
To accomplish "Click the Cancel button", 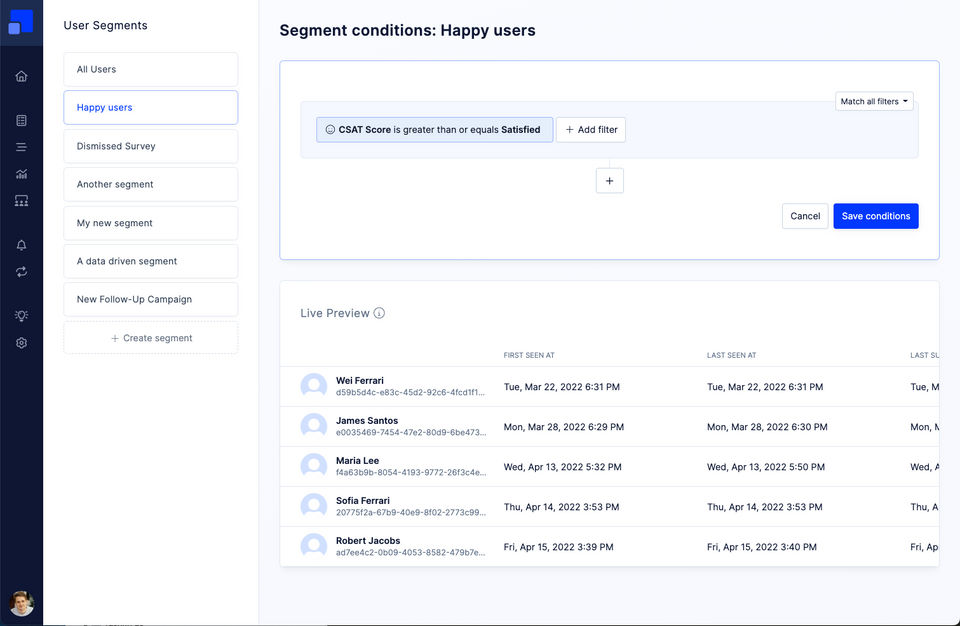I will pos(805,216).
